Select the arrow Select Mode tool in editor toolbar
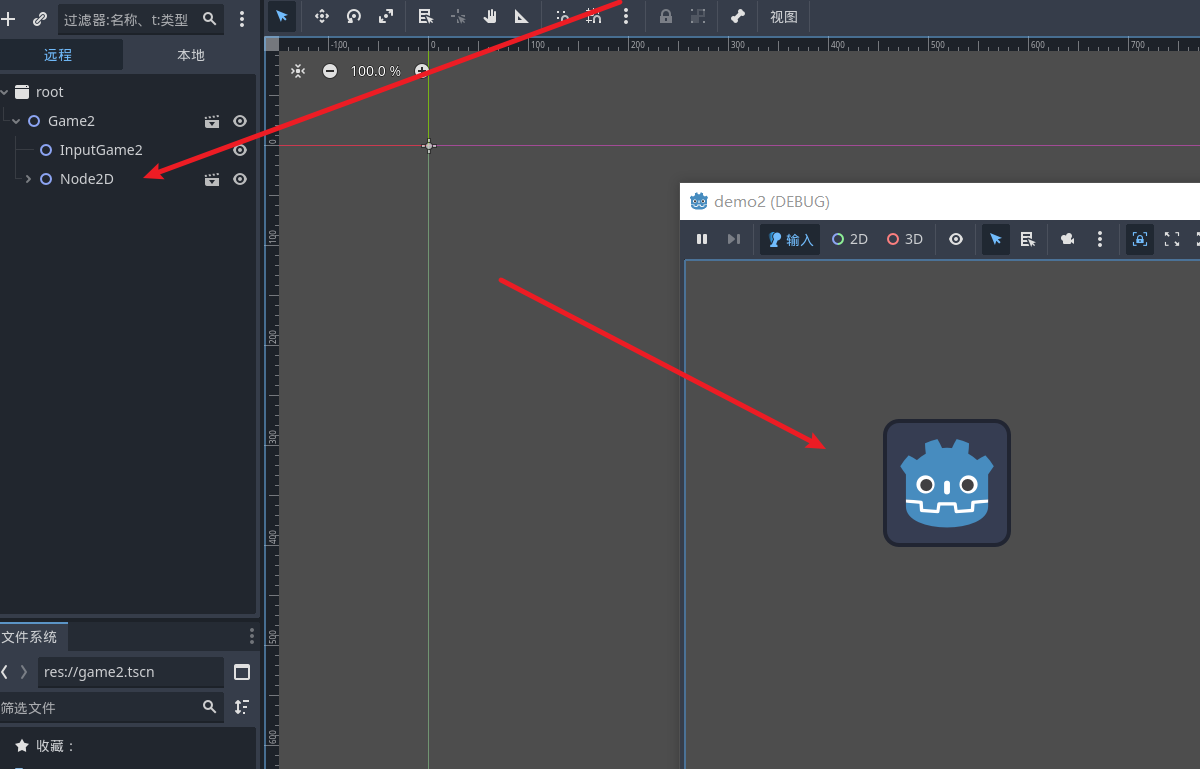This screenshot has width=1200, height=769. point(282,16)
